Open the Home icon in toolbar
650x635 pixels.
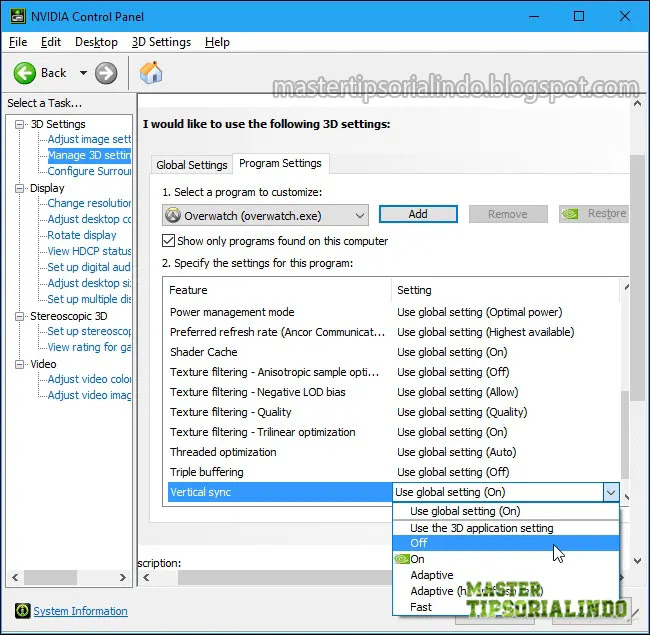pyautogui.click(x=151, y=73)
